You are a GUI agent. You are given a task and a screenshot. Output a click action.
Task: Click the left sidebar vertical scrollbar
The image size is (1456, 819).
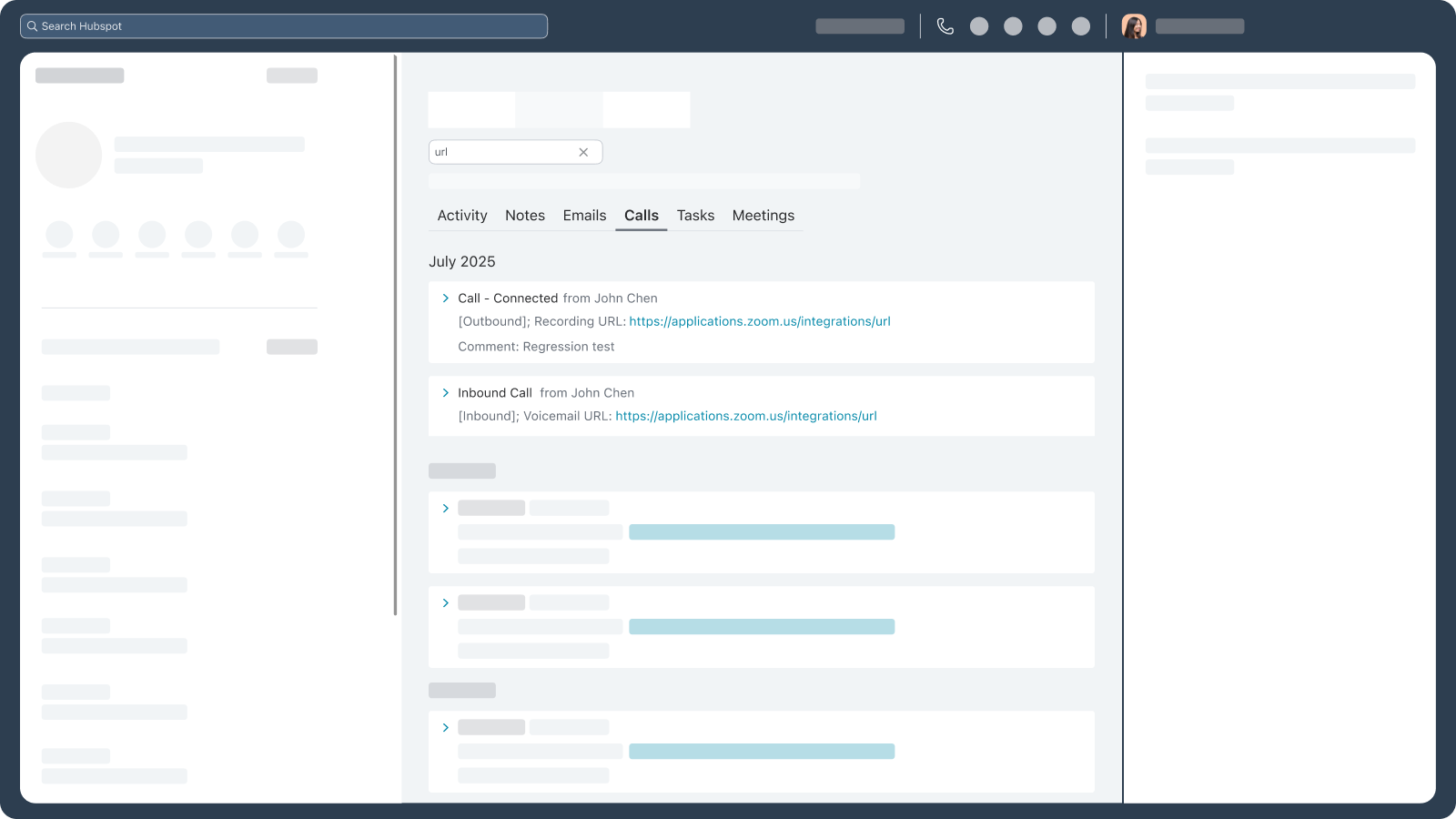pyautogui.click(x=395, y=335)
